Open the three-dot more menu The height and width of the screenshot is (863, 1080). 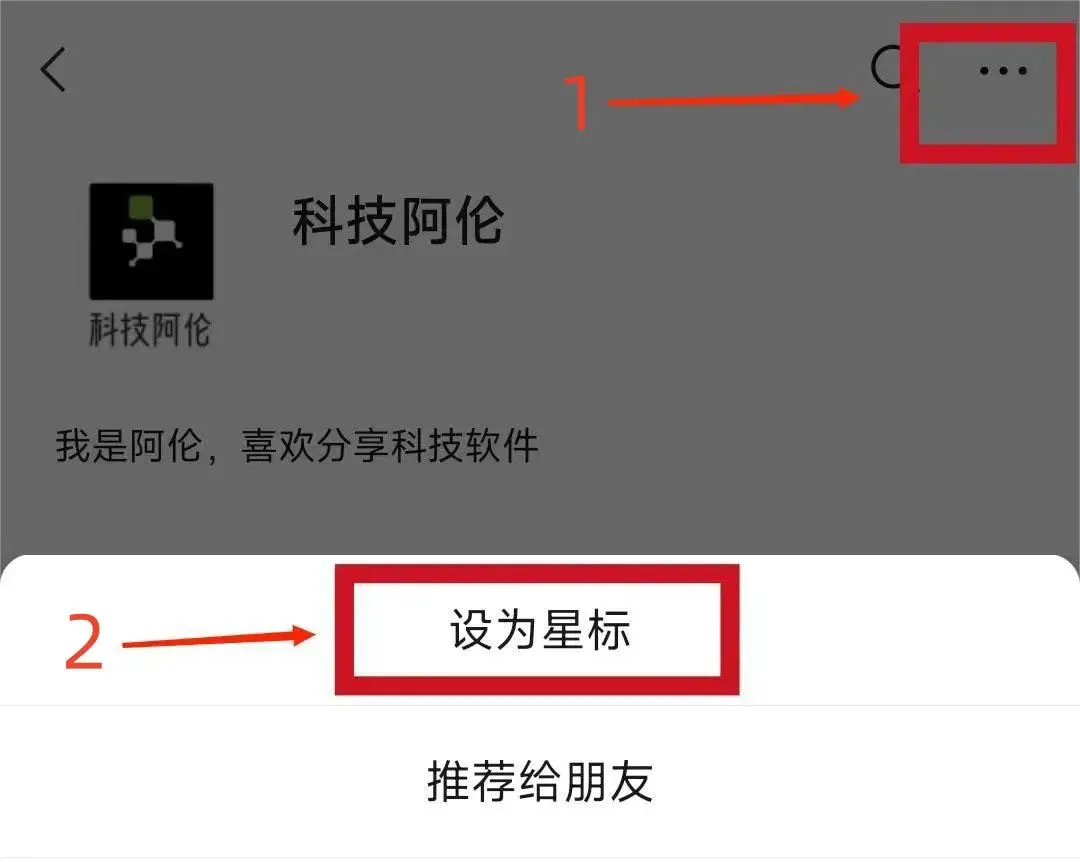tap(1003, 70)
